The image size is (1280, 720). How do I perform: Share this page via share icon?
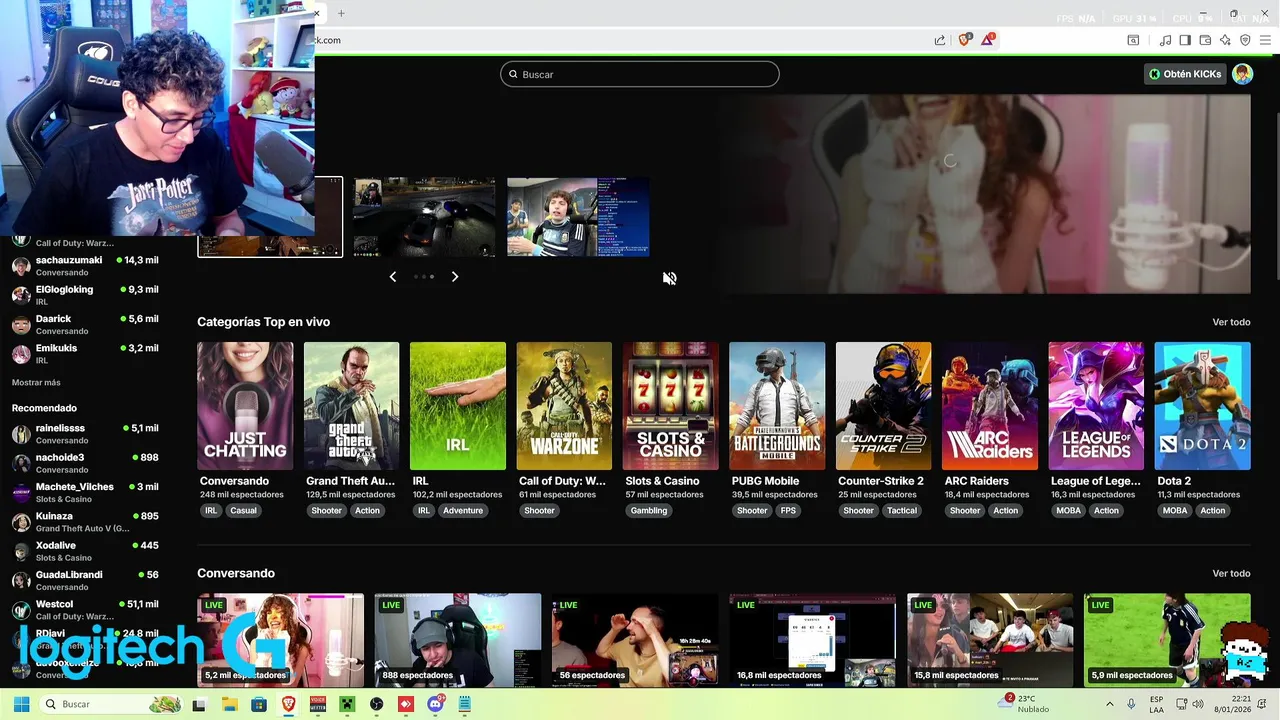click(940, 40)
